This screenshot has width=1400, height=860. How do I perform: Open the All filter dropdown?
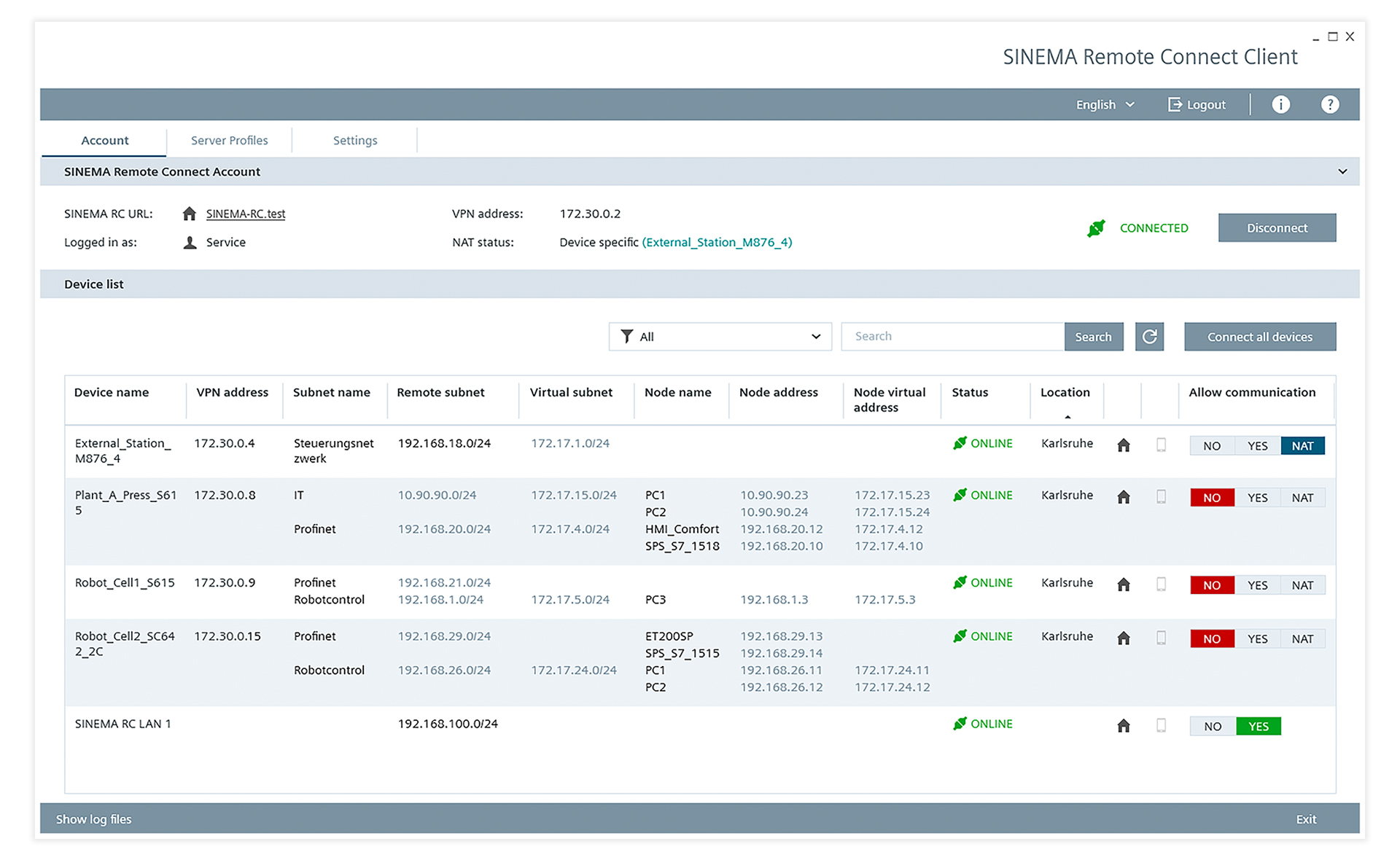tap(720, 337)
